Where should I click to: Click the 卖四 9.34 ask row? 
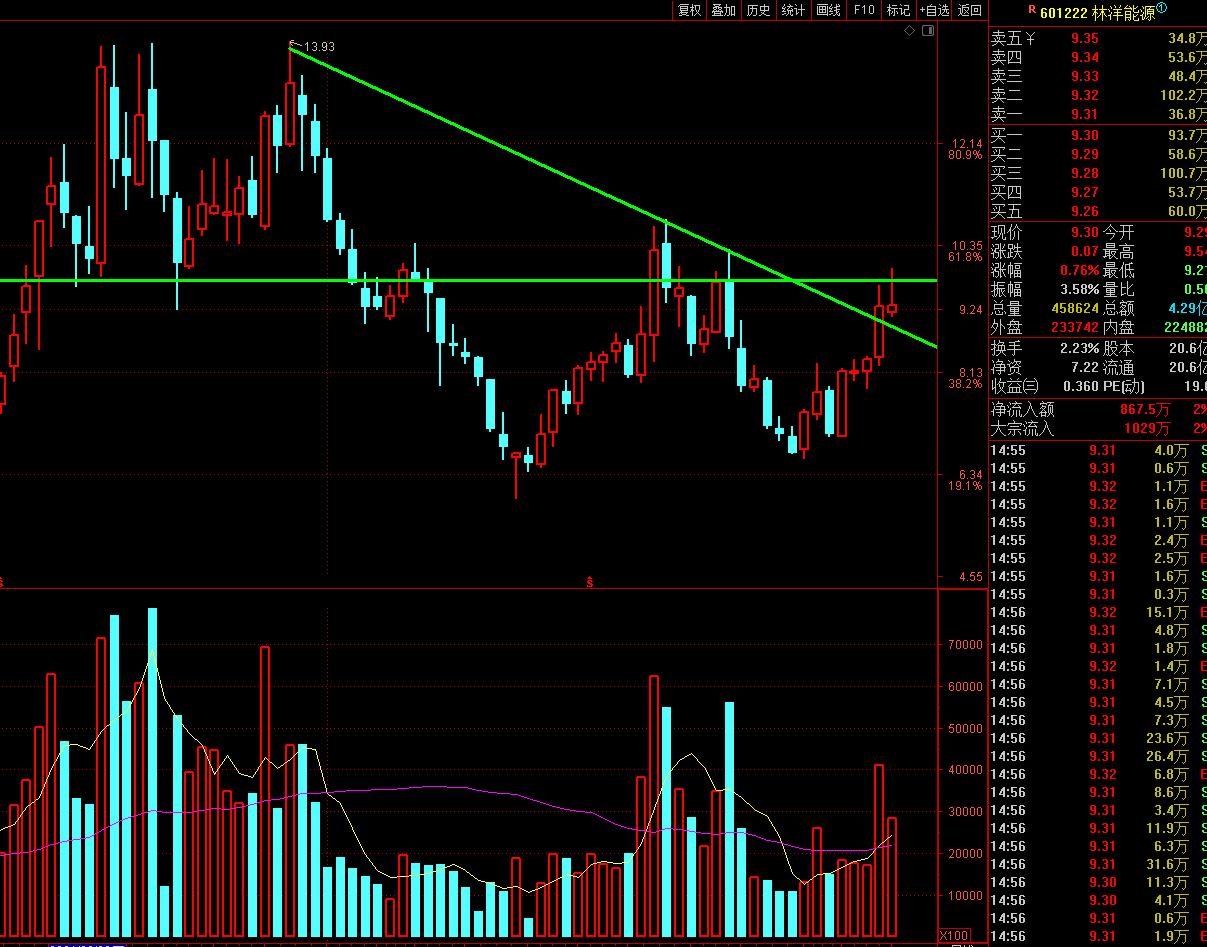pyautogui.click(x=1098, y=57)
